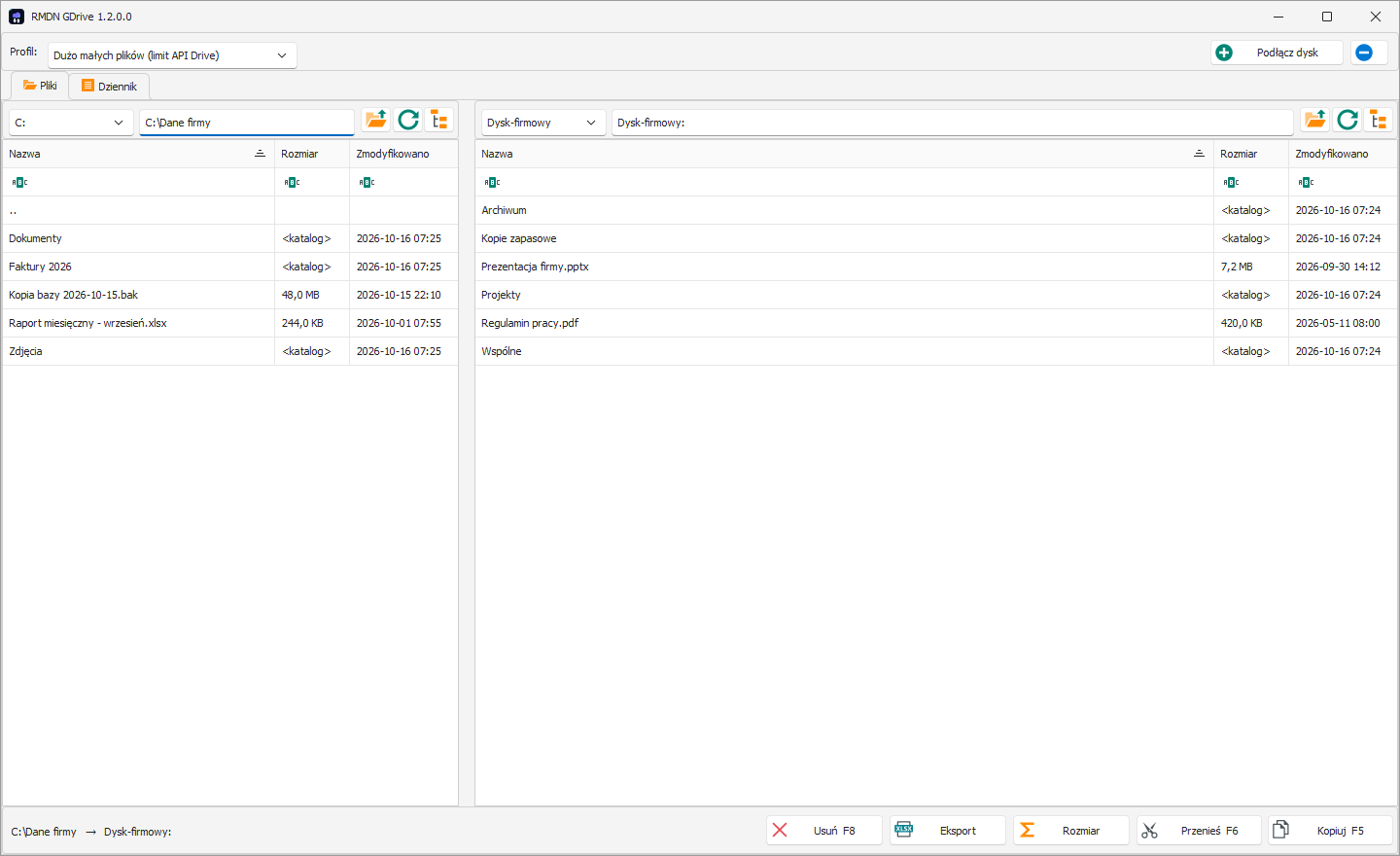This screenshot has width=1400, height=856.
Task: Click the right panel Nazwa filter icon
Action: click(492, 182)
